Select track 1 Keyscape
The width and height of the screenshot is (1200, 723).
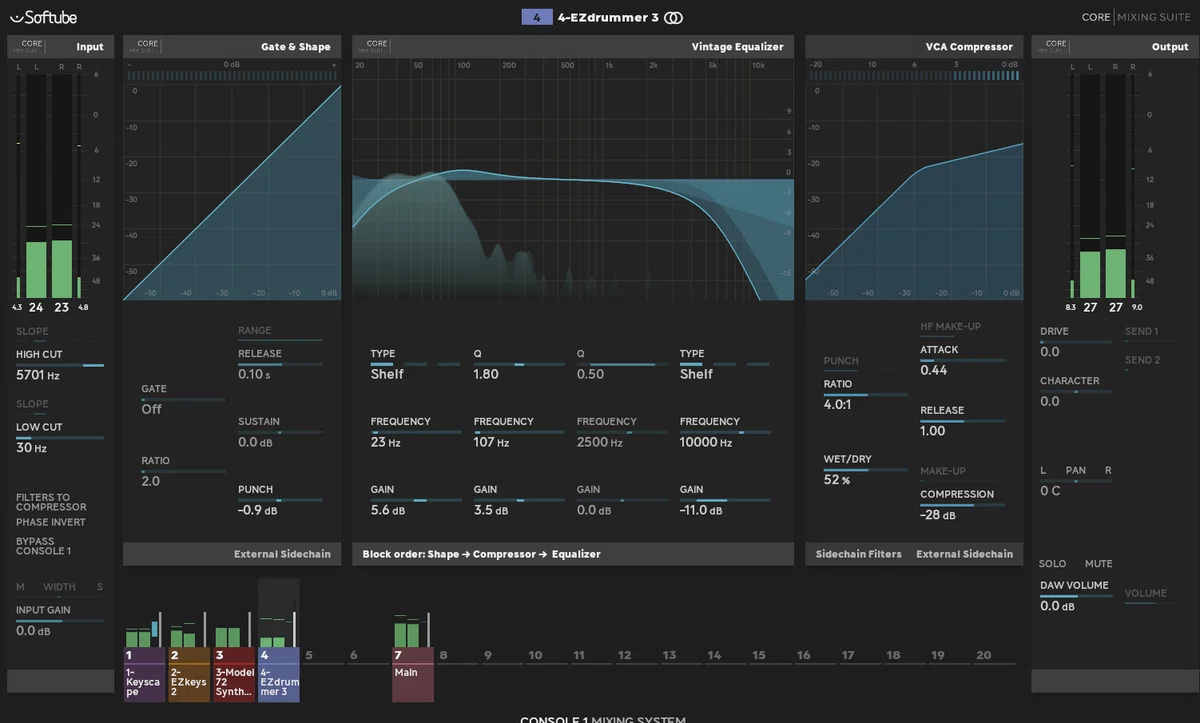pyautogui.click(x=144, y=675)
